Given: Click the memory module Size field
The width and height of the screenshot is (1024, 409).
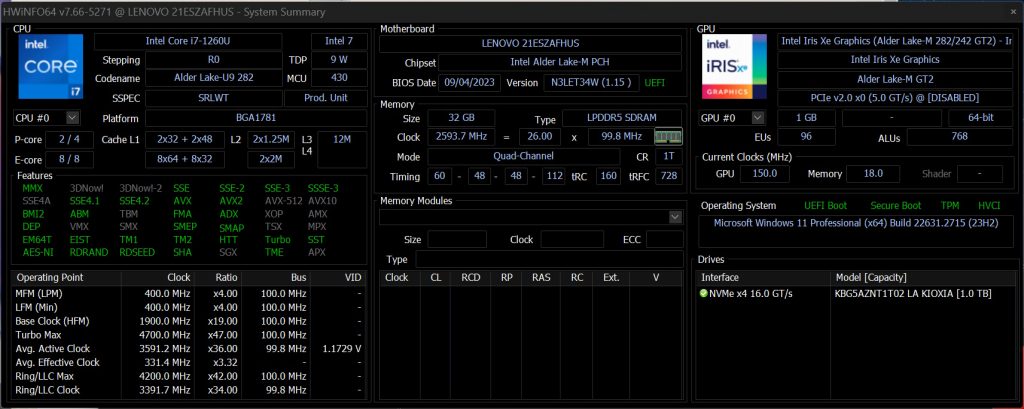Looking at the screenshot, I should click(457, 240).
